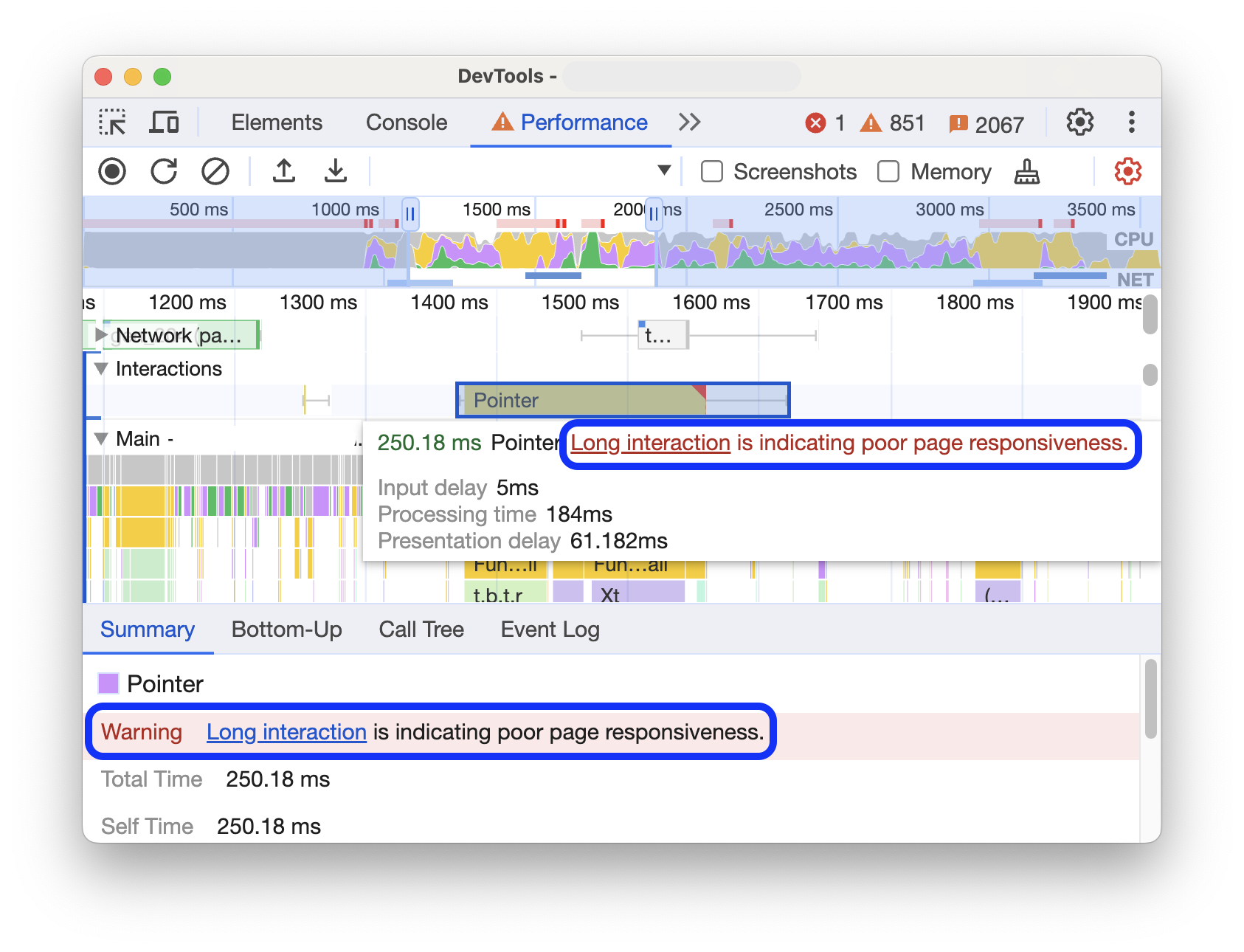
Task: Collapse the Interactions track
Action: click(102, 368)
